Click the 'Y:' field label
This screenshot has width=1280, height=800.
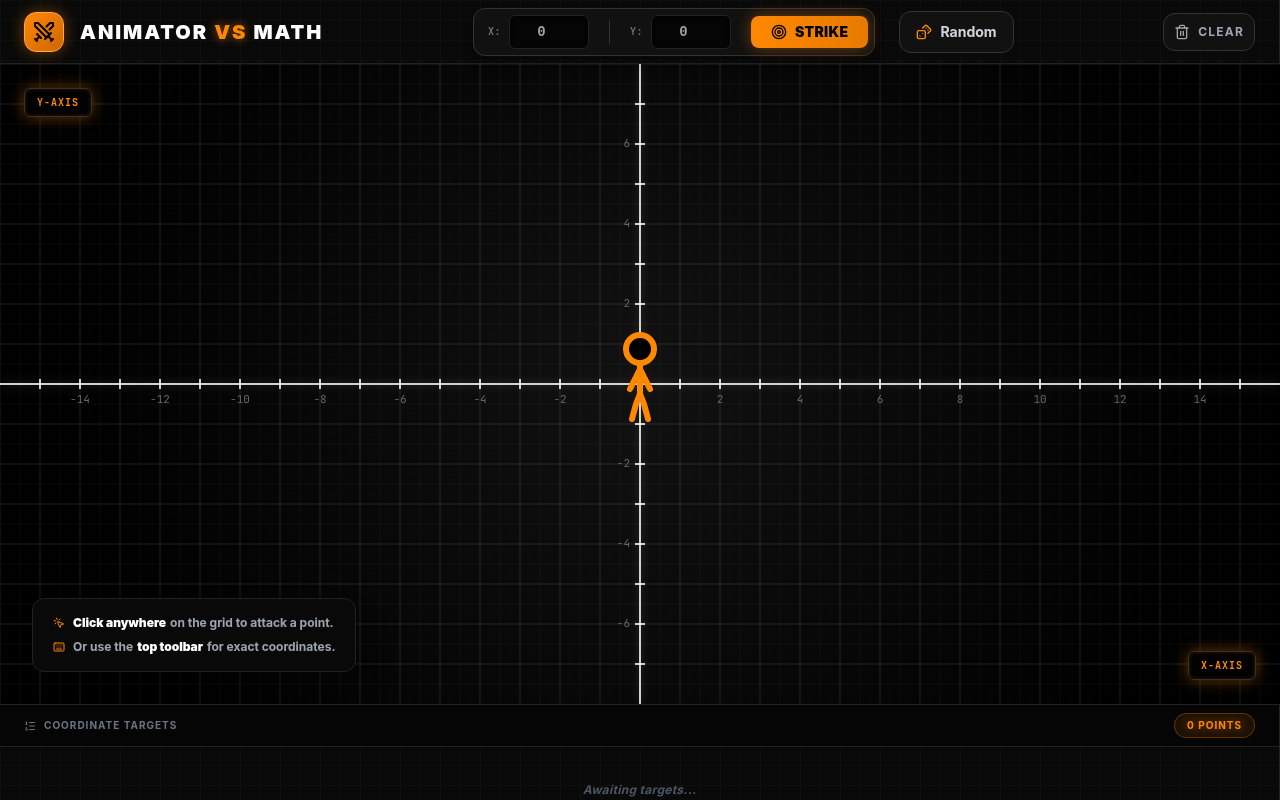coord(636,32)
